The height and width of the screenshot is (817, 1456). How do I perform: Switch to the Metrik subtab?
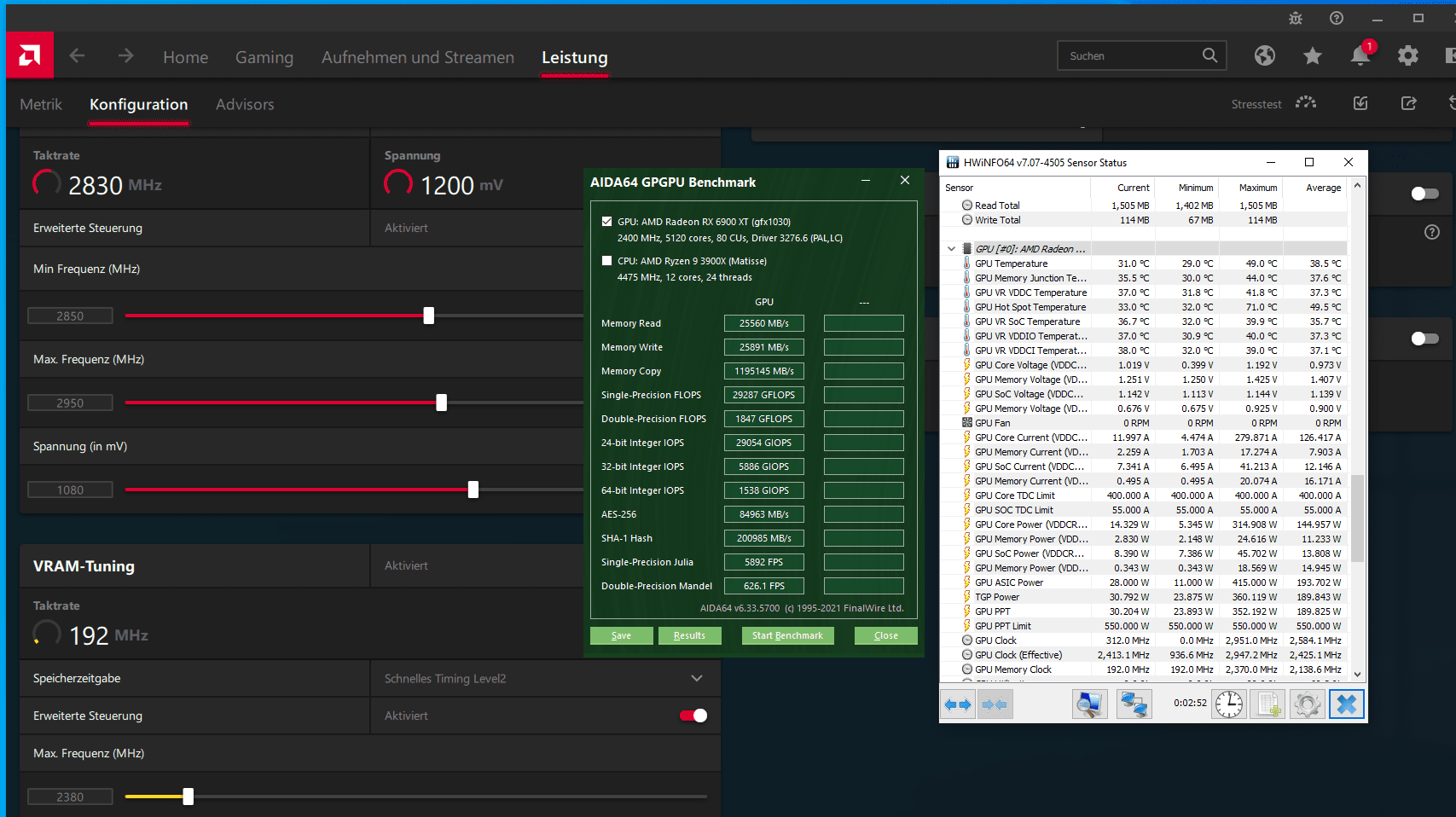41,104
